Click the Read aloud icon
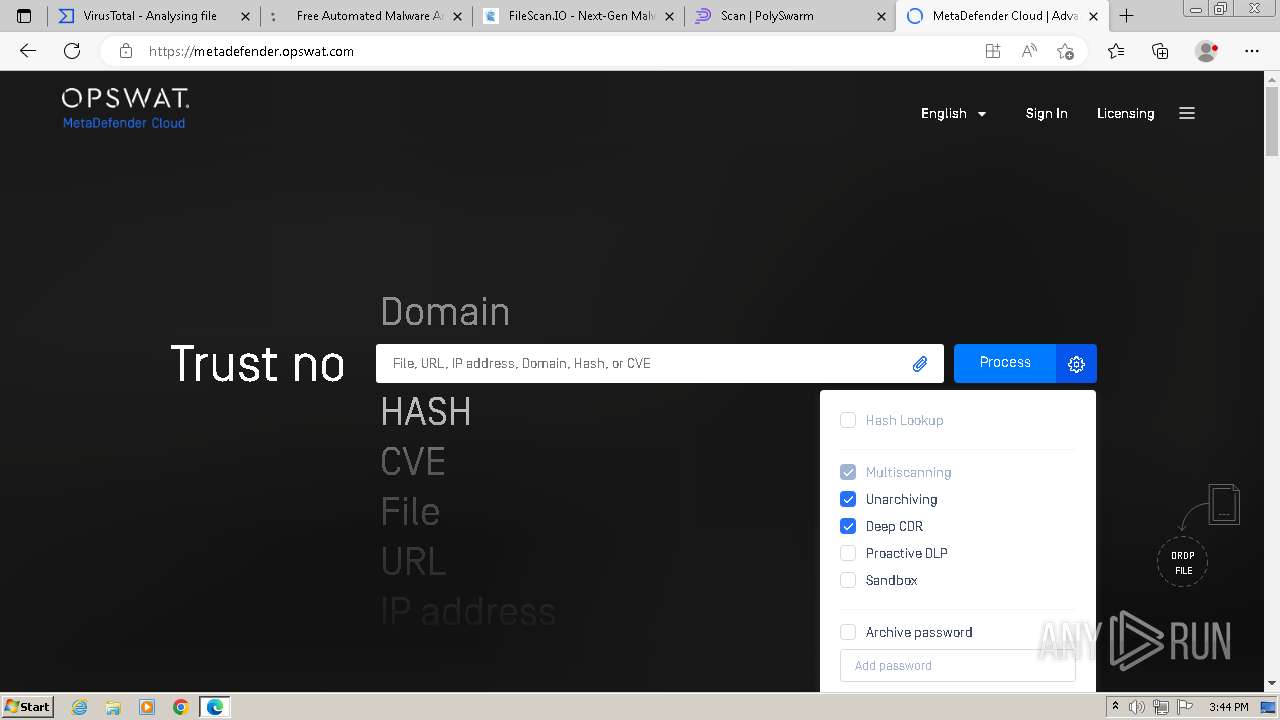 (x=1029, y=51)
